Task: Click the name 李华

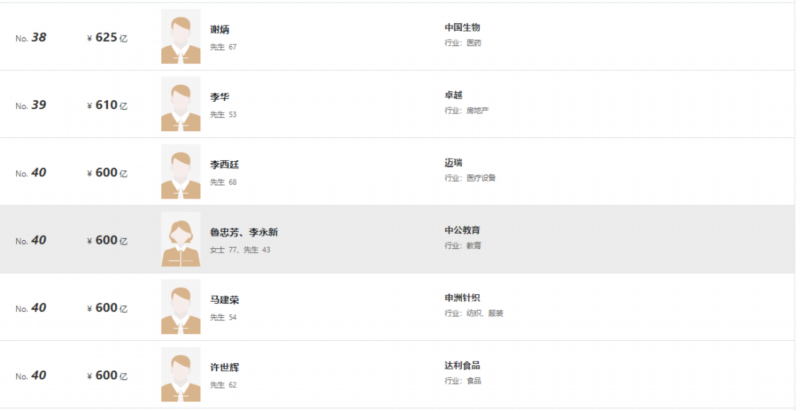Action: click(219, 97)
